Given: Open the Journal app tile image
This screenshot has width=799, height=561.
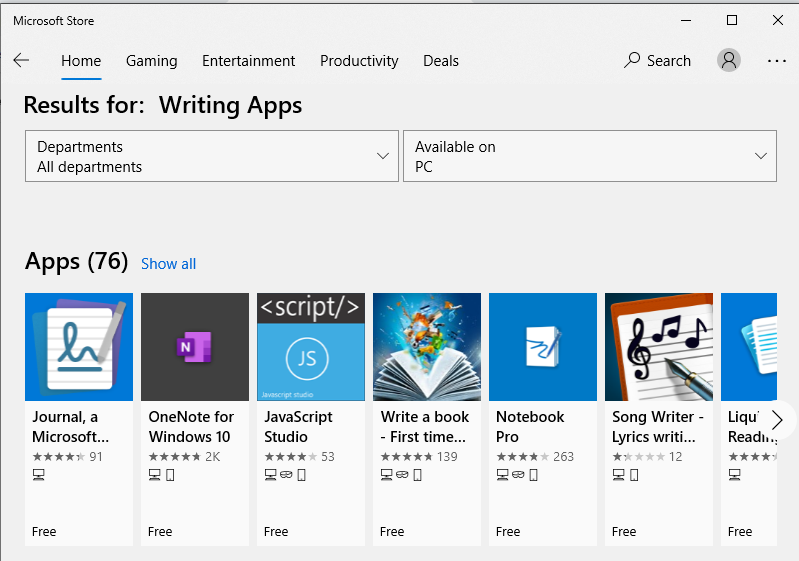Looking at the screenshot, I should point(79,346).
